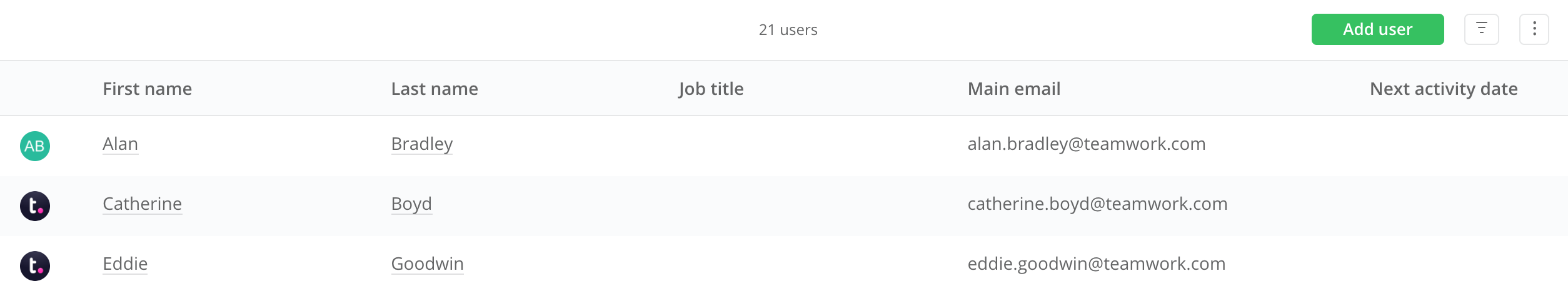Open the Bradley last name link
Viewport: 1568px width, 296px height.
[x=421, y=144]
